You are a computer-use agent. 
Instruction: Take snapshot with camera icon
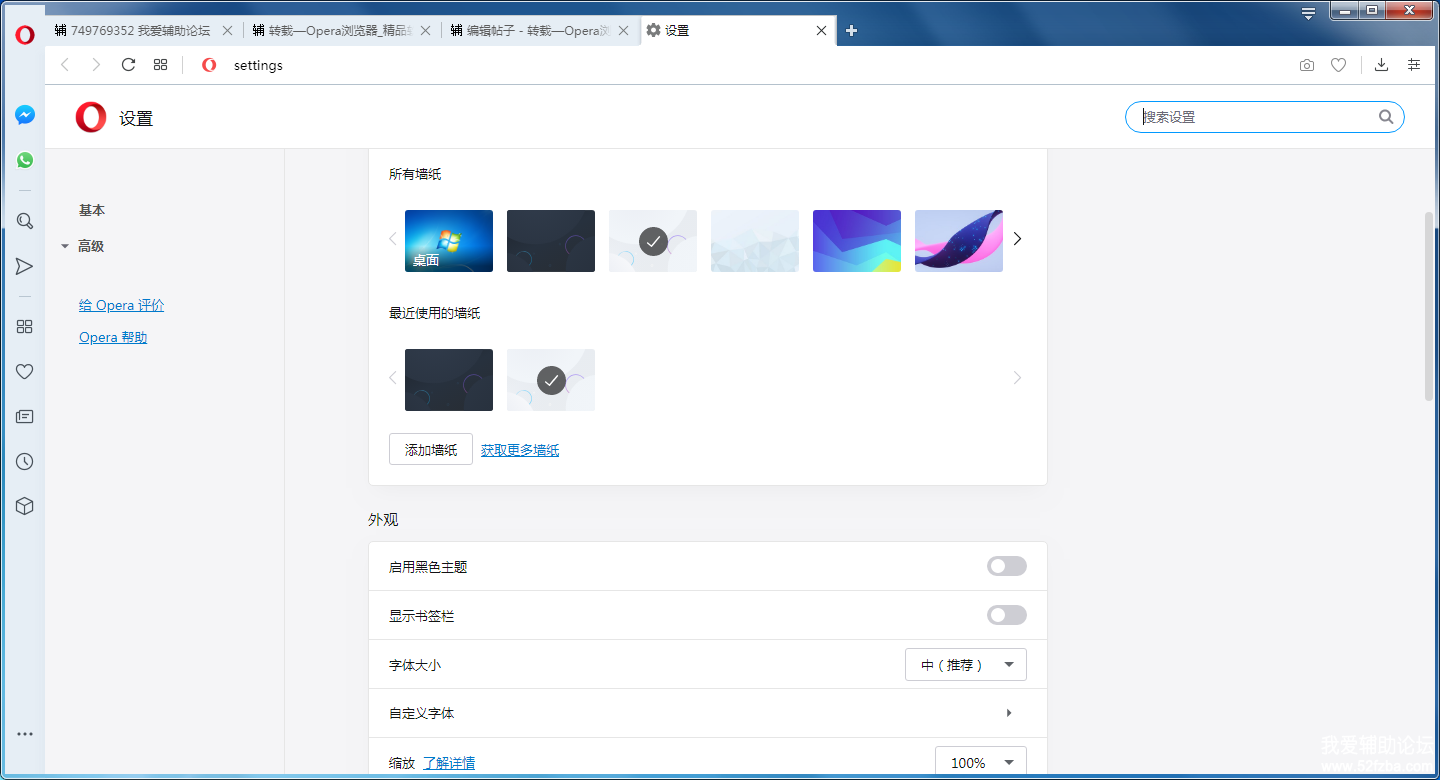(1307, 65)
